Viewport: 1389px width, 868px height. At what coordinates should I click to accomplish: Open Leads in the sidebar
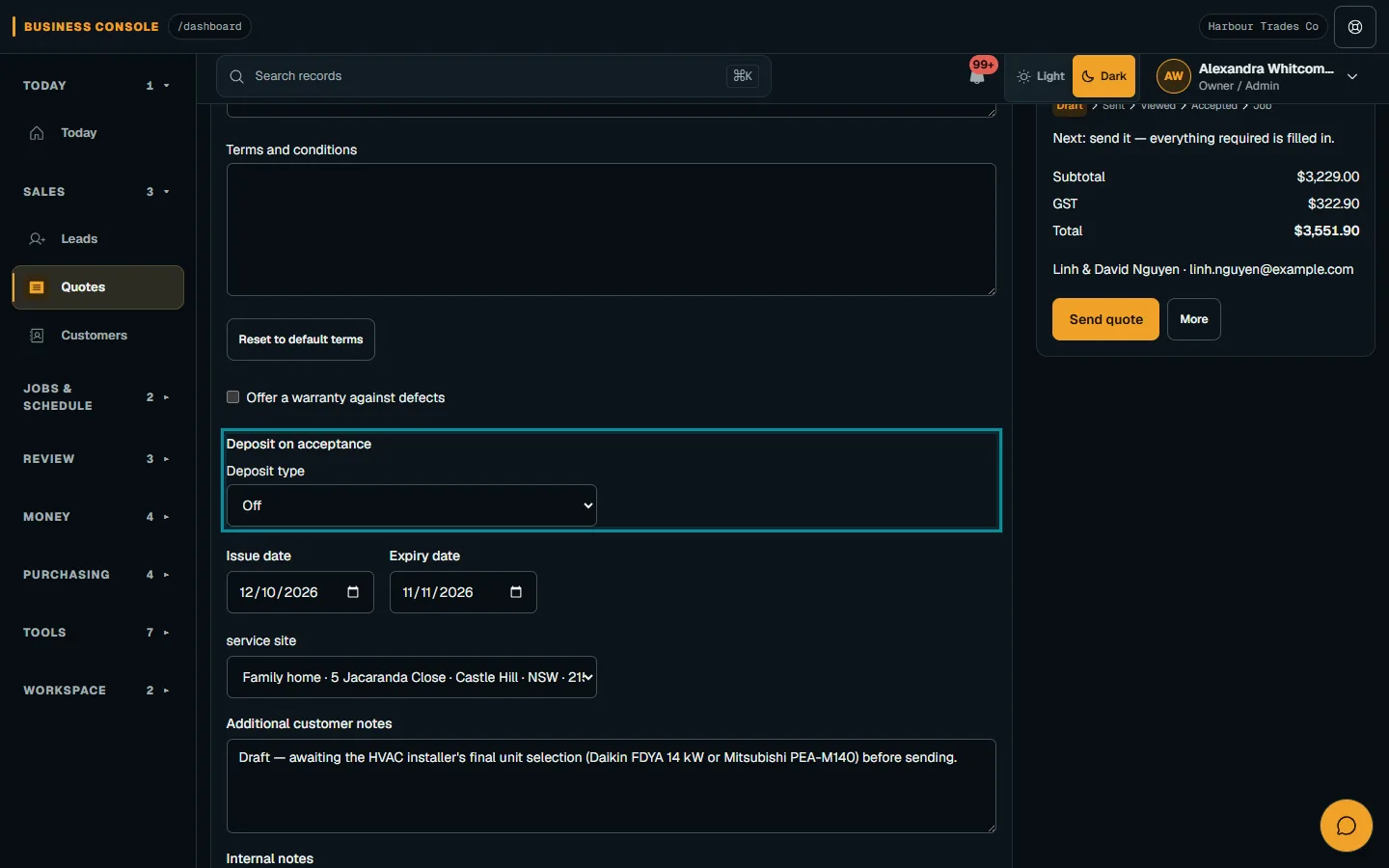(x=97, y=239)
